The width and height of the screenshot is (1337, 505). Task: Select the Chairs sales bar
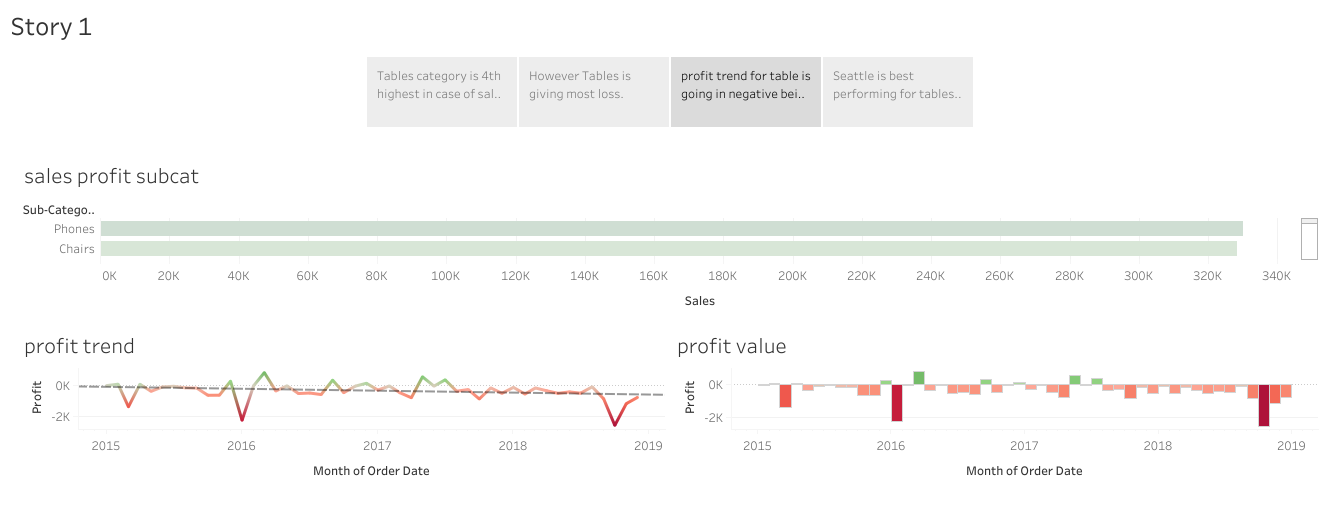668,249
